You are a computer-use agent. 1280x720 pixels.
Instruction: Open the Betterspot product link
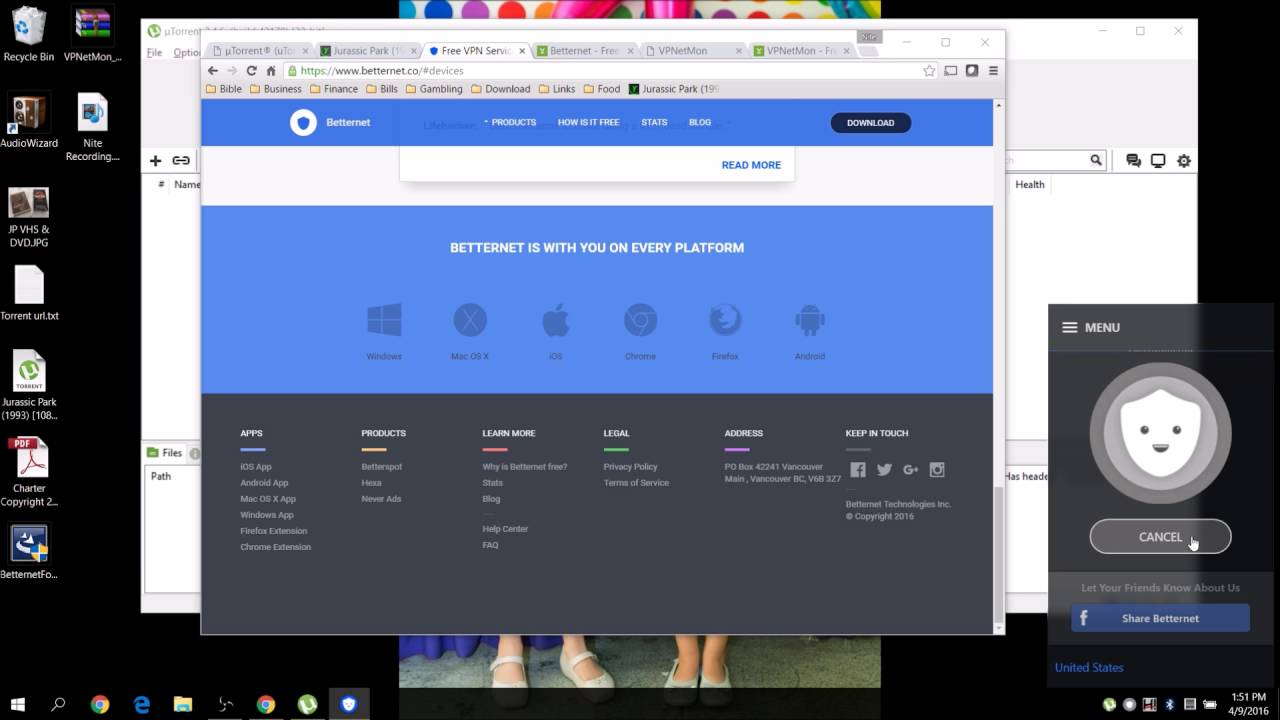click(x=381, y=467)
